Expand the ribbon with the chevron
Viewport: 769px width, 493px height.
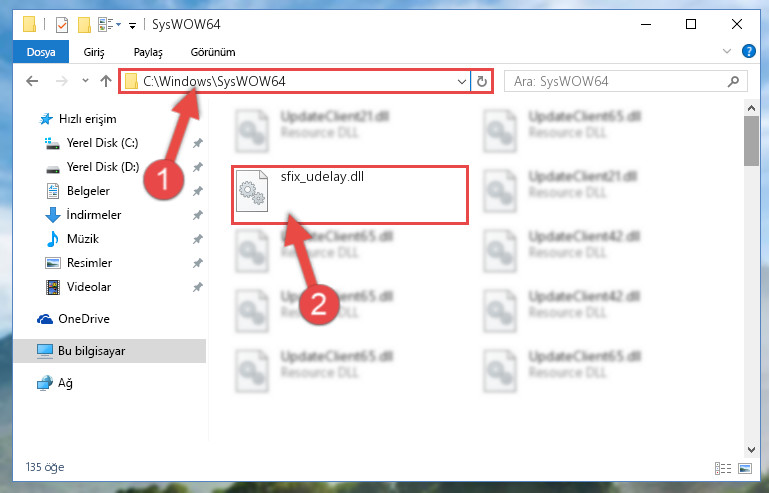click(x=727, y=51)
